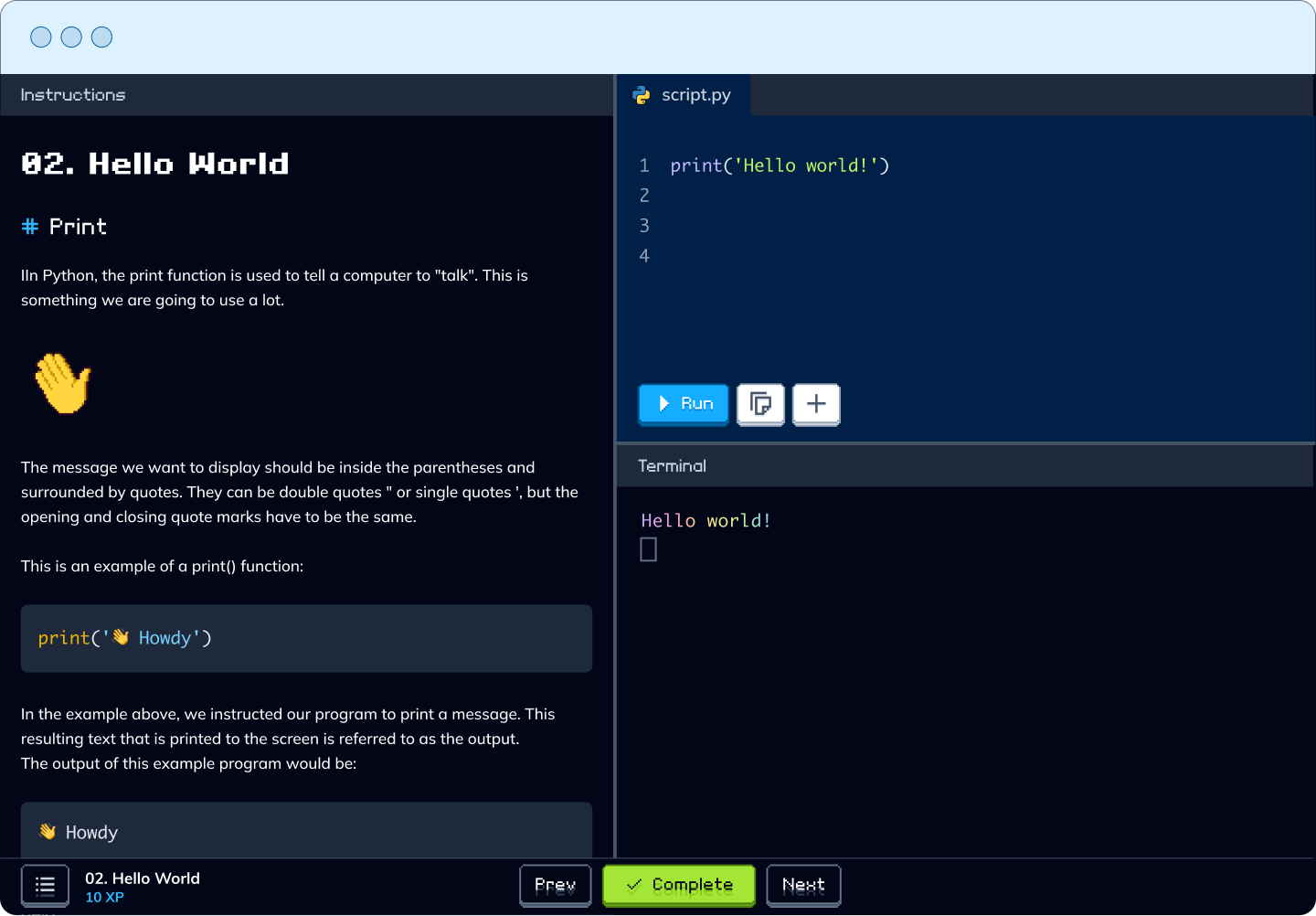The image size is (1316, 916).
Task: Click the 02. Hello World lesson title
Action: [142, 878]
